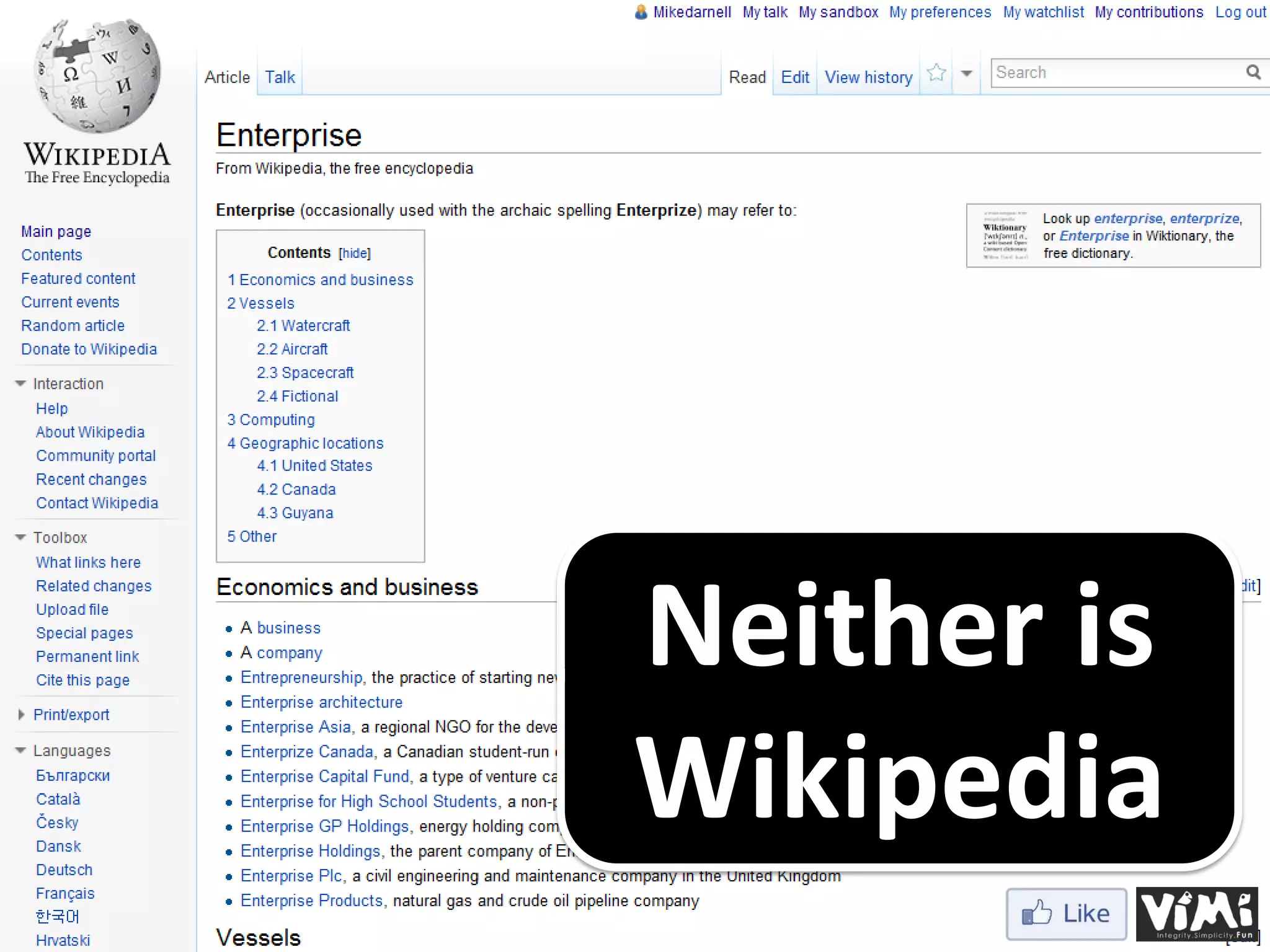This screenshot has width=1270, height=952.
Task: Click the watchlist star icon
Action: point(936,73)
